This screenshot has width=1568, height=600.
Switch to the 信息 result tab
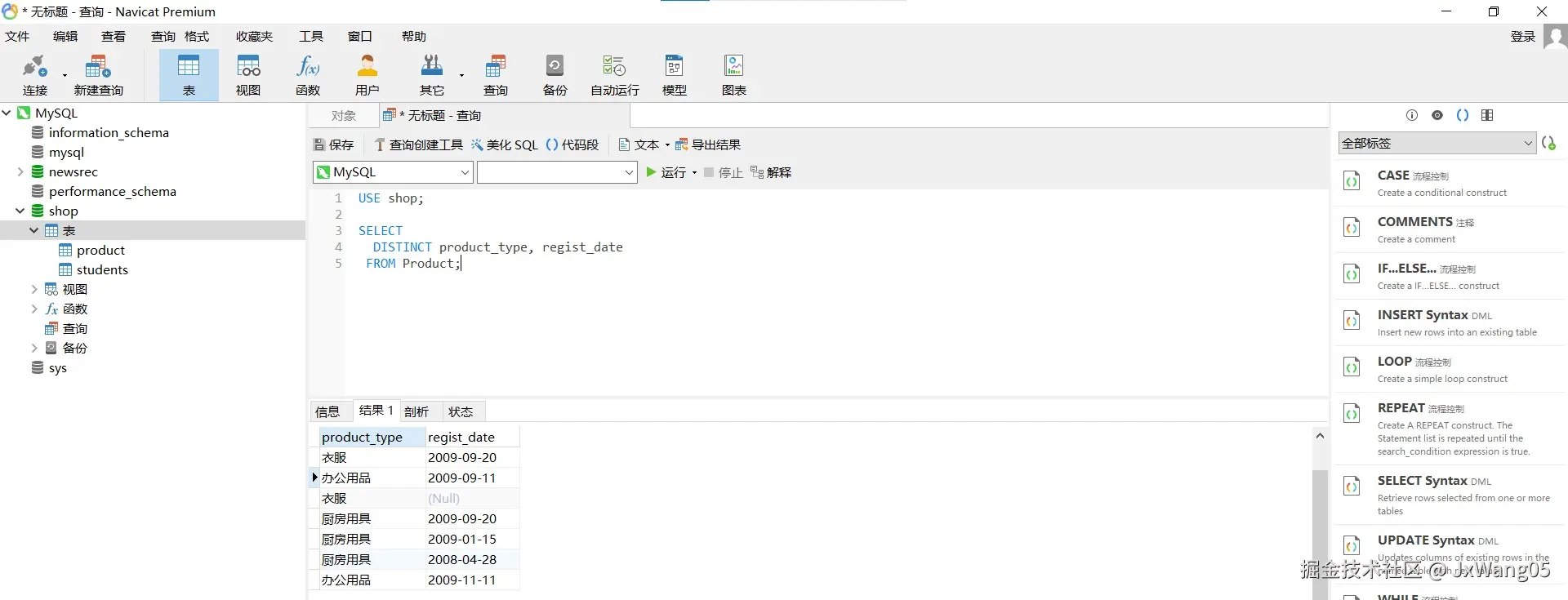pos(327,411)
